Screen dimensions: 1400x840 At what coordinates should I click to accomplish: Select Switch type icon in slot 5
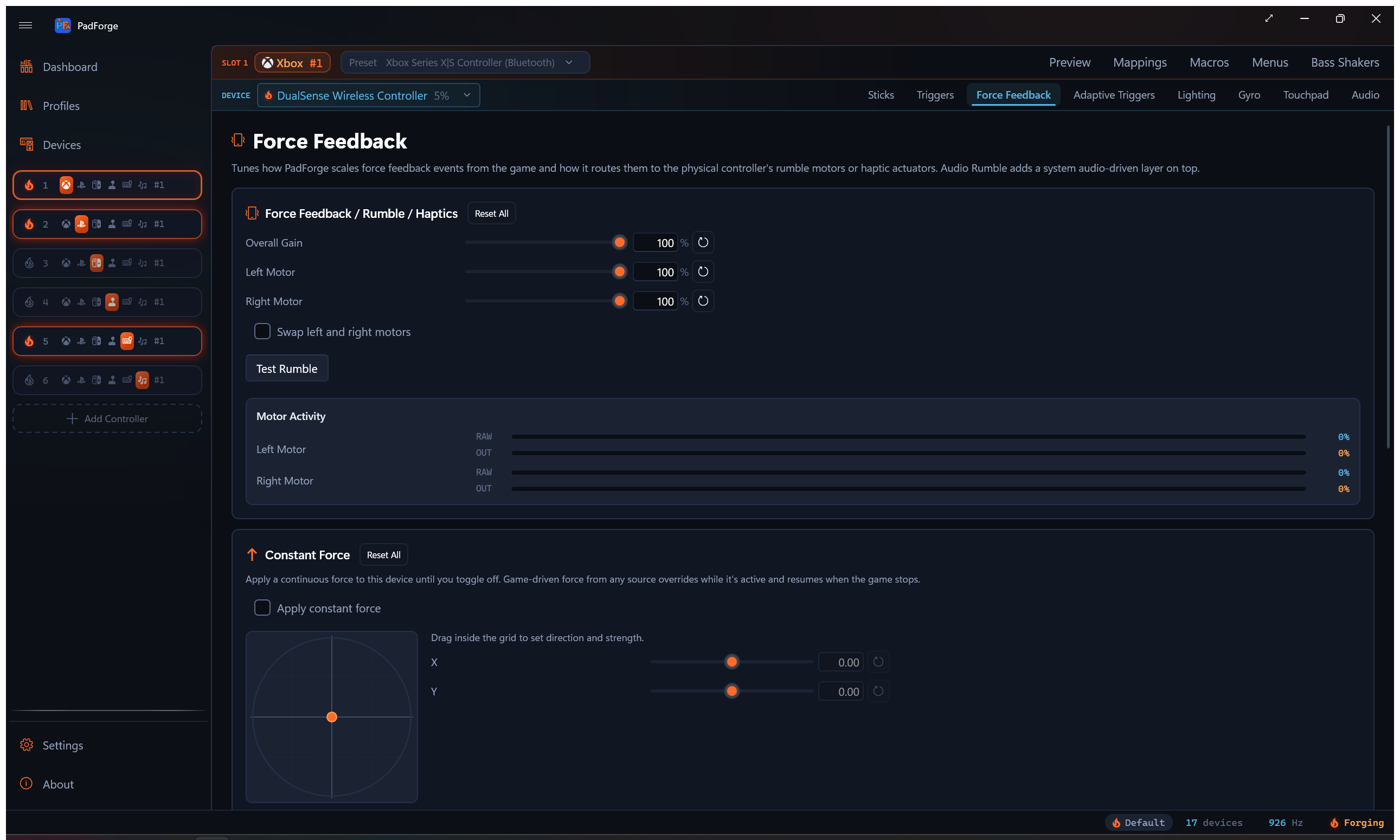(97, 341)
